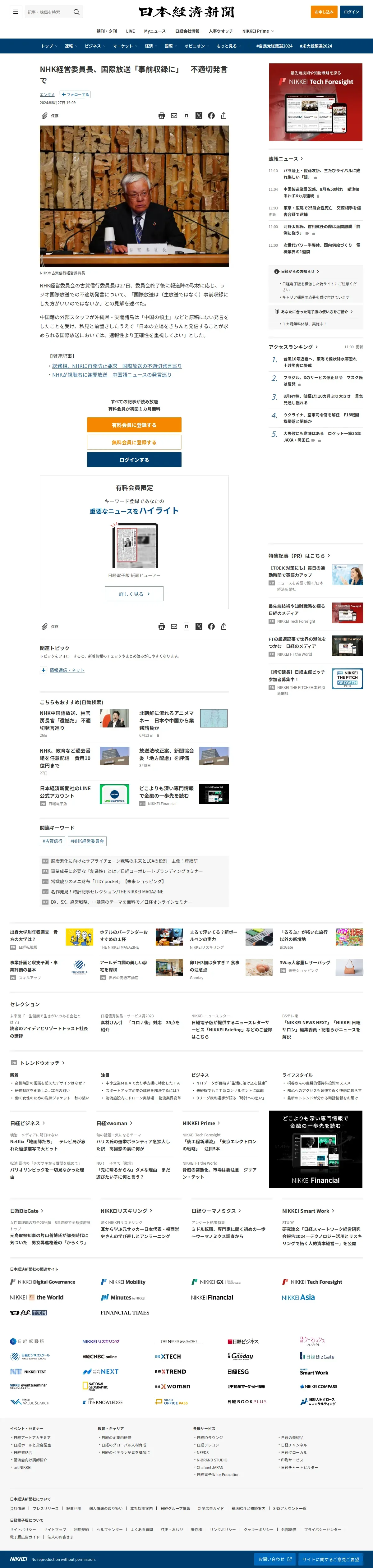The image size is (373, 1568).
Task: Open 日経会社情報 menu item
Action: 187,31
